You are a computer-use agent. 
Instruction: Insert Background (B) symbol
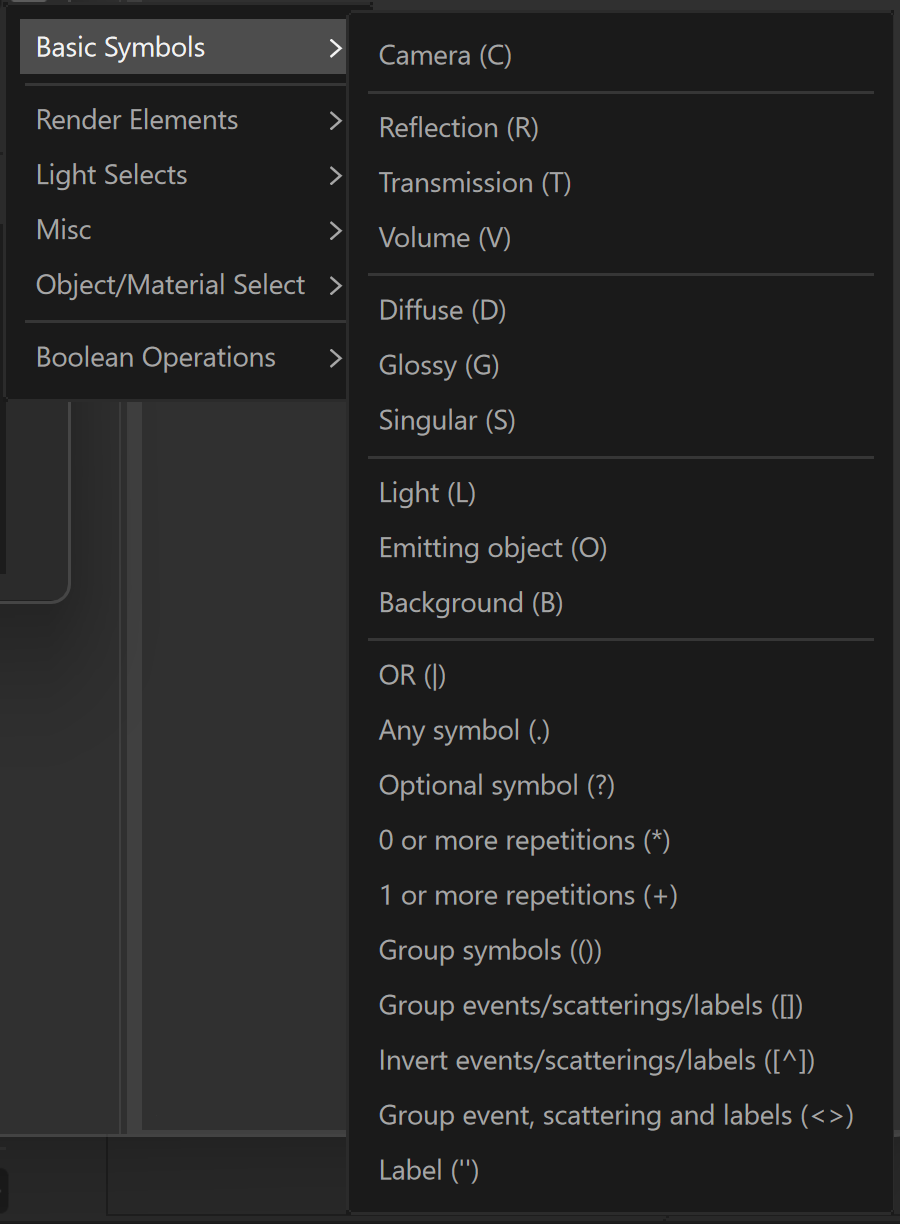tap(621, 603)
